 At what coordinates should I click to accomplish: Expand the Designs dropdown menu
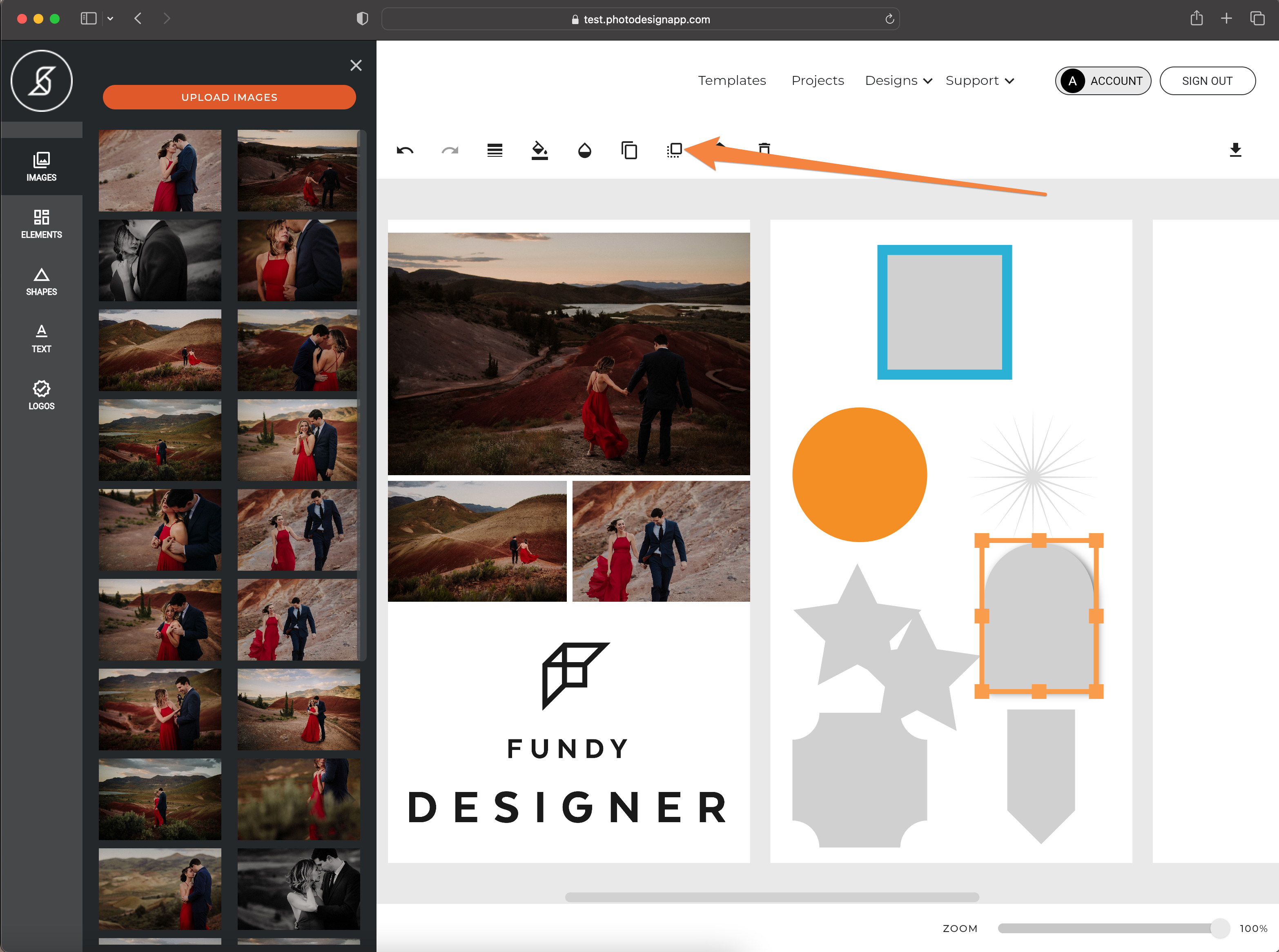[x=898, y=81]
